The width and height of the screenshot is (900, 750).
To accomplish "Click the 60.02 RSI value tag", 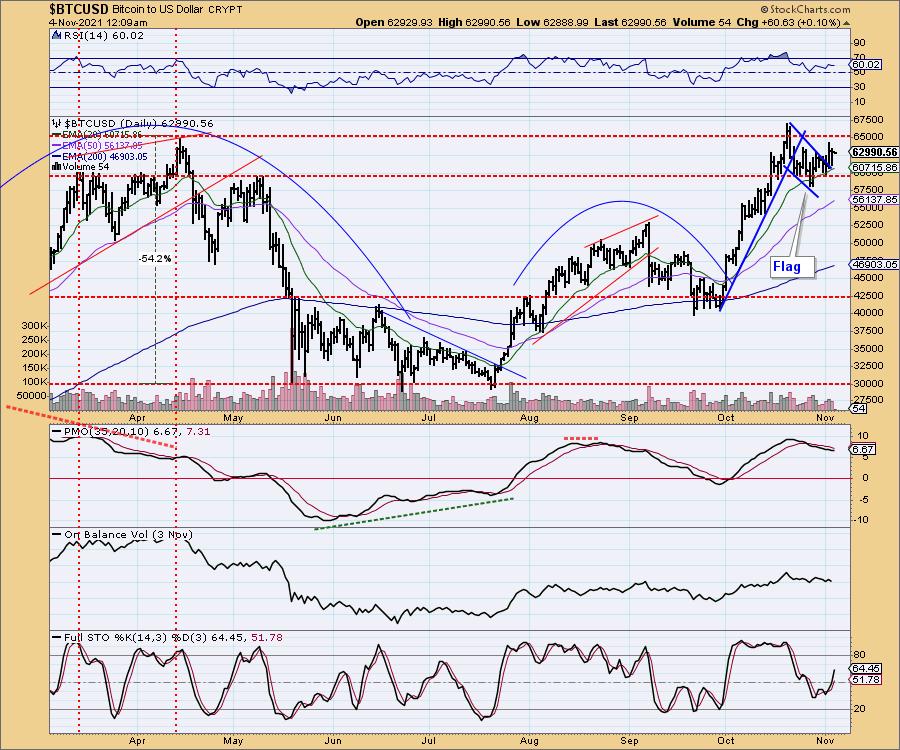I will coord(866,64).
